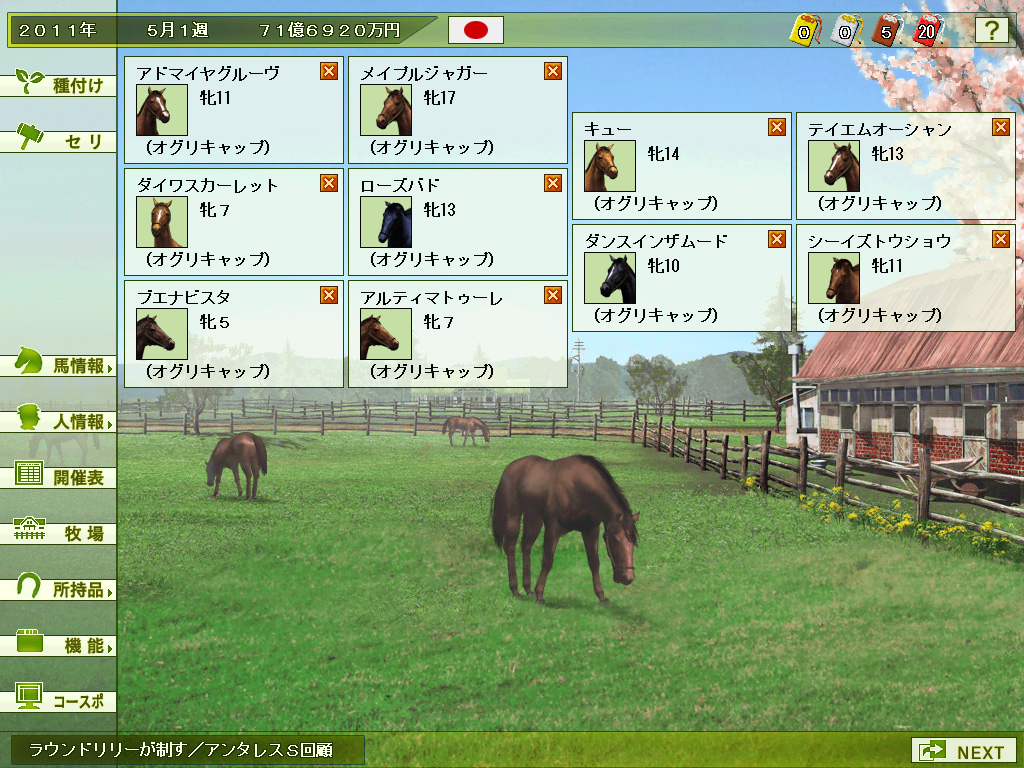Open the 開催表 race schedule

[58, 477]
